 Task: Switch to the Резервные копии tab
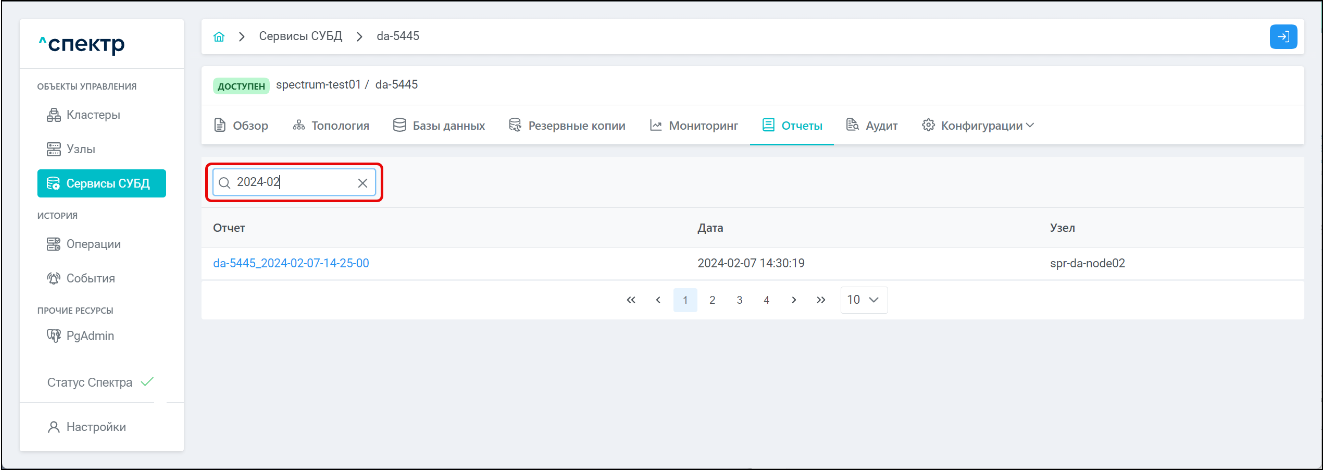(x=567, y=126)
